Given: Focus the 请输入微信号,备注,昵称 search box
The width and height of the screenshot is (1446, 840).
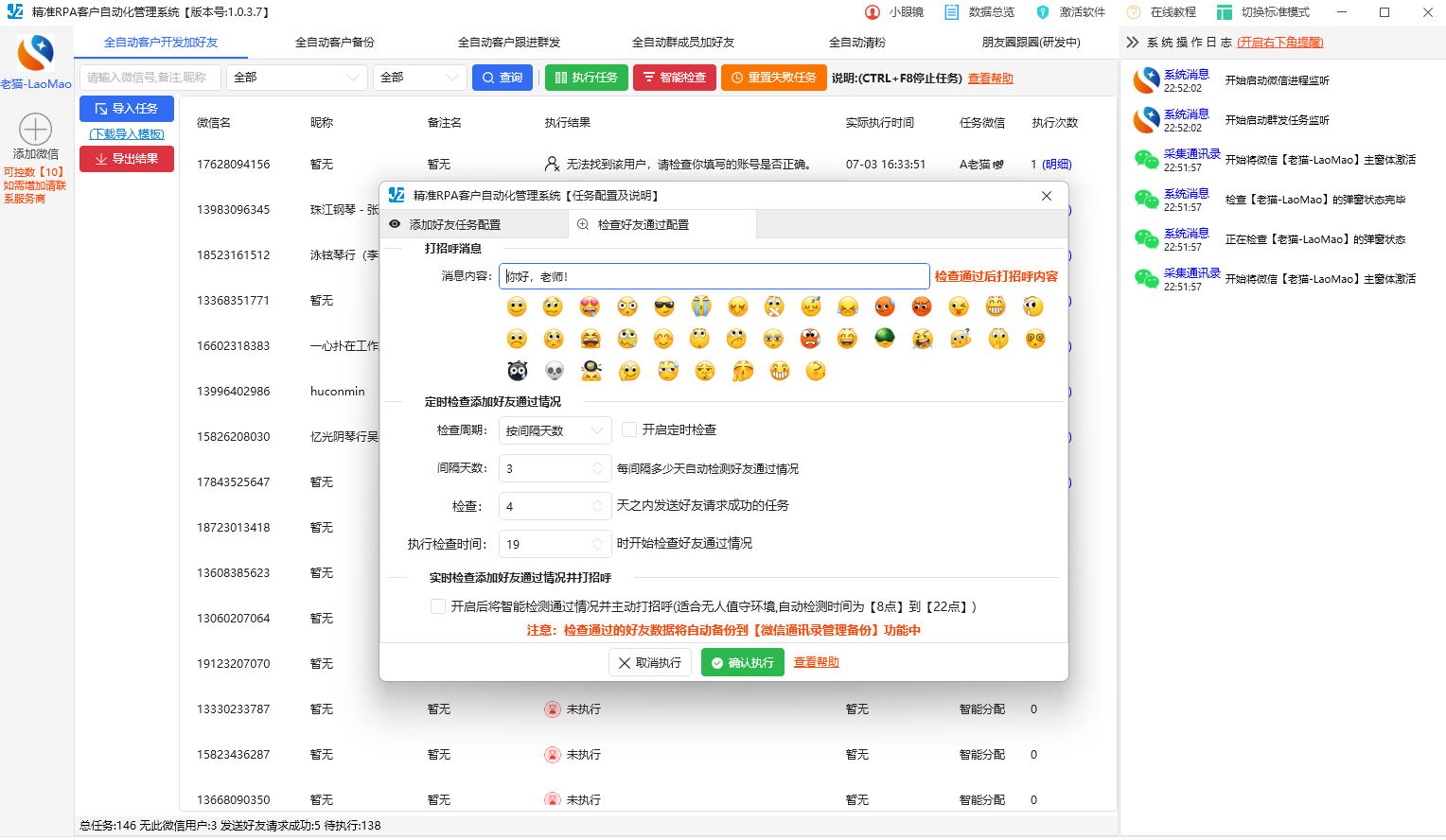Looking at the screenshot, I should click(150, 78).
